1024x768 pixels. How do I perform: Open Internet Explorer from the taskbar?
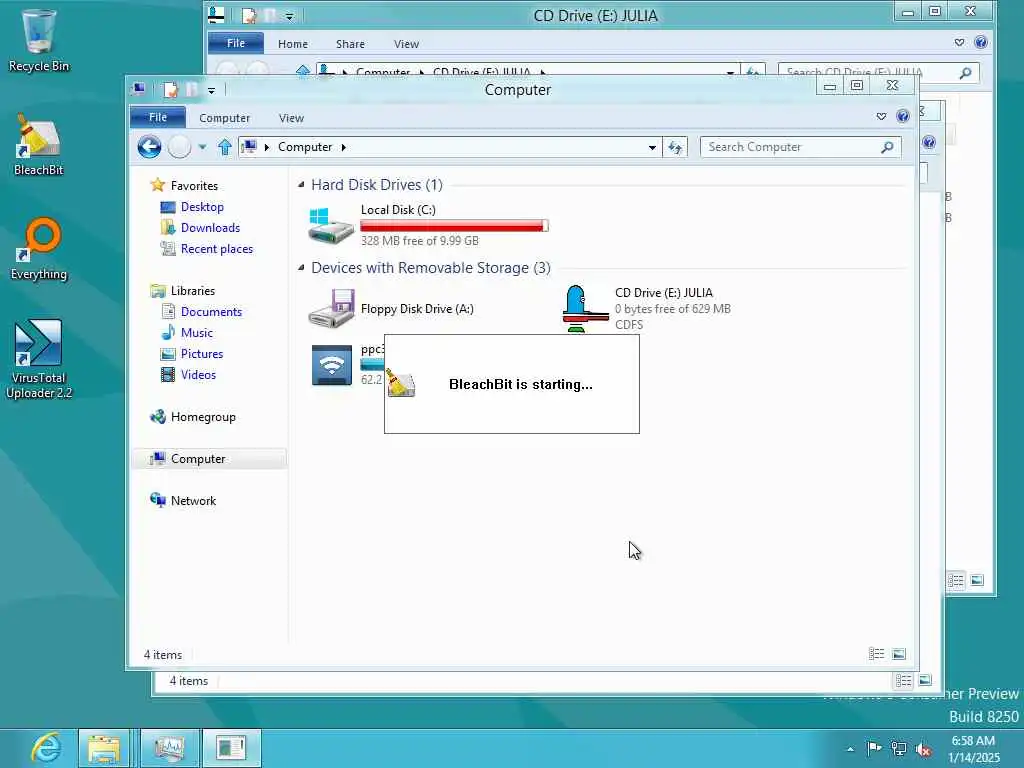click(46, 748)
